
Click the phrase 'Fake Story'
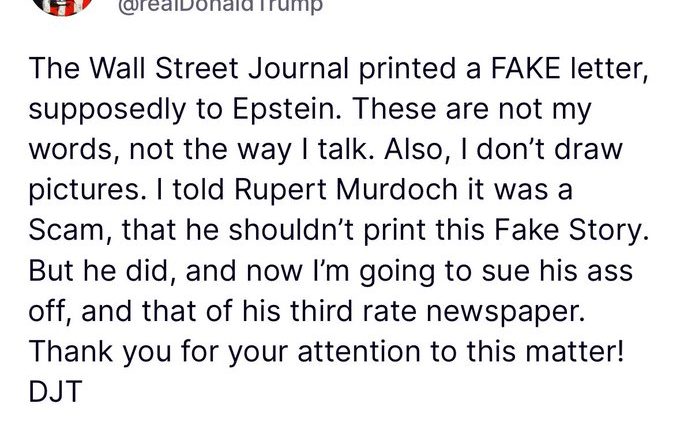571,231
